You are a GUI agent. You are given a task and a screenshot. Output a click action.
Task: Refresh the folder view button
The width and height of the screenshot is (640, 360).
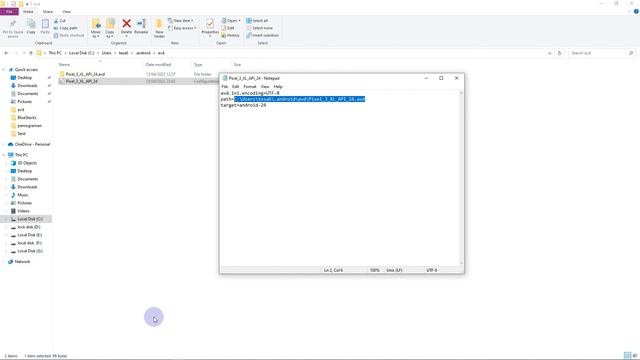(560, 53)
